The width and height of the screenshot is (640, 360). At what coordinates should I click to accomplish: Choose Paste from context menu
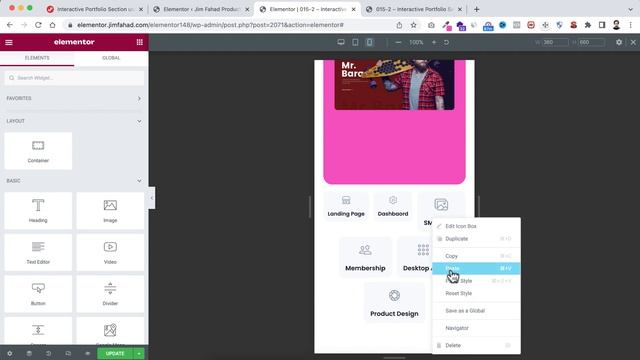coord(476,268)
